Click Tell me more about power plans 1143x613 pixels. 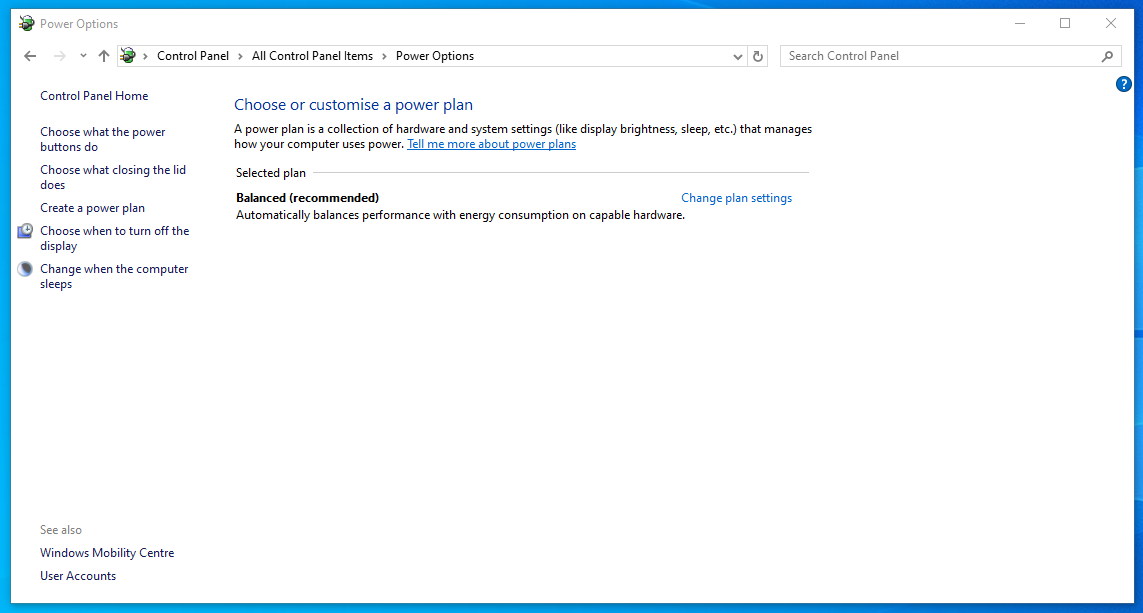point(491,144)
